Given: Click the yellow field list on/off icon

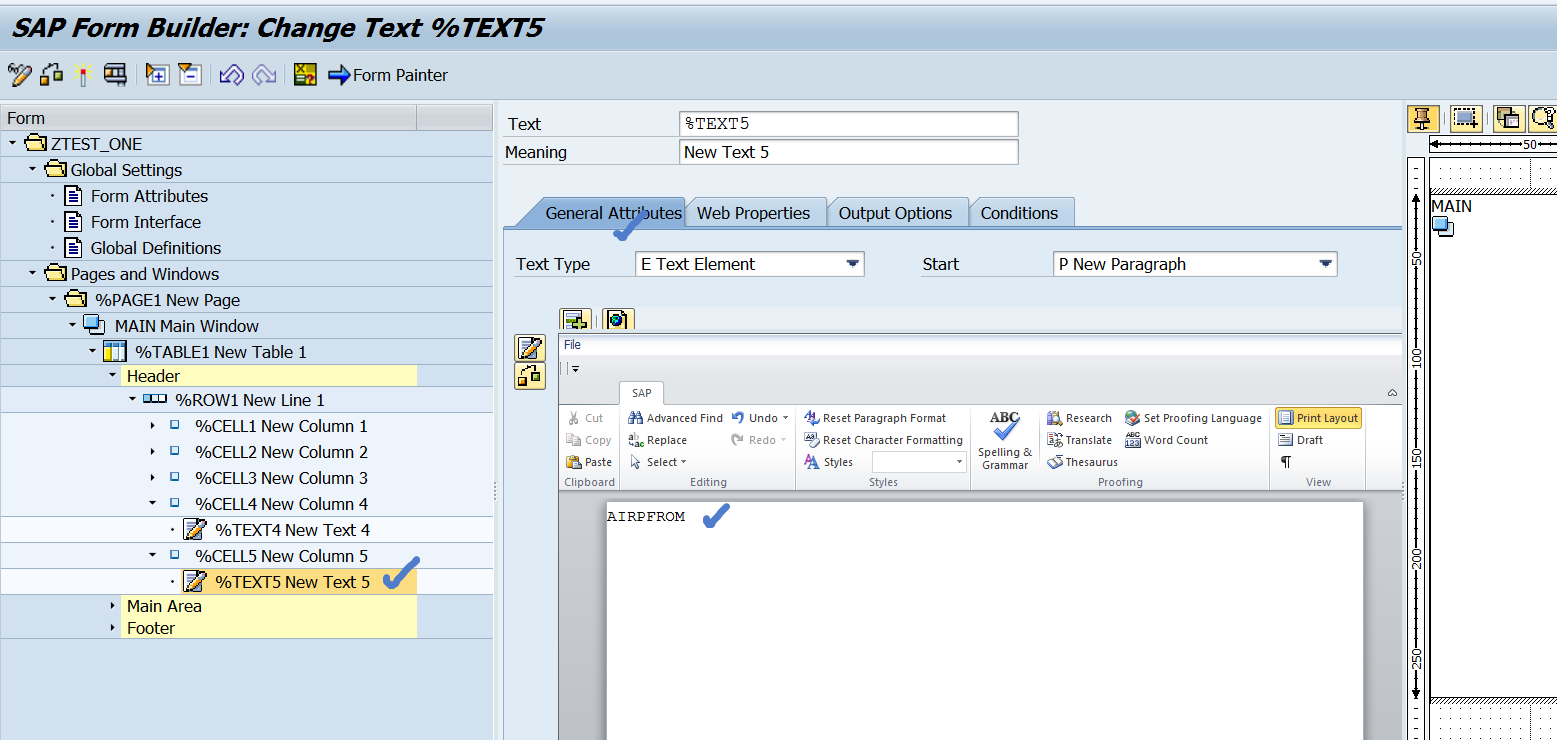Looking at the screenshot, I should pos(305,74).
